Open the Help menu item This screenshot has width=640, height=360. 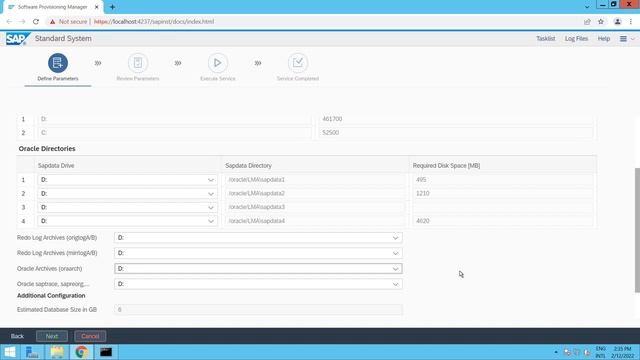coord(604,39)
